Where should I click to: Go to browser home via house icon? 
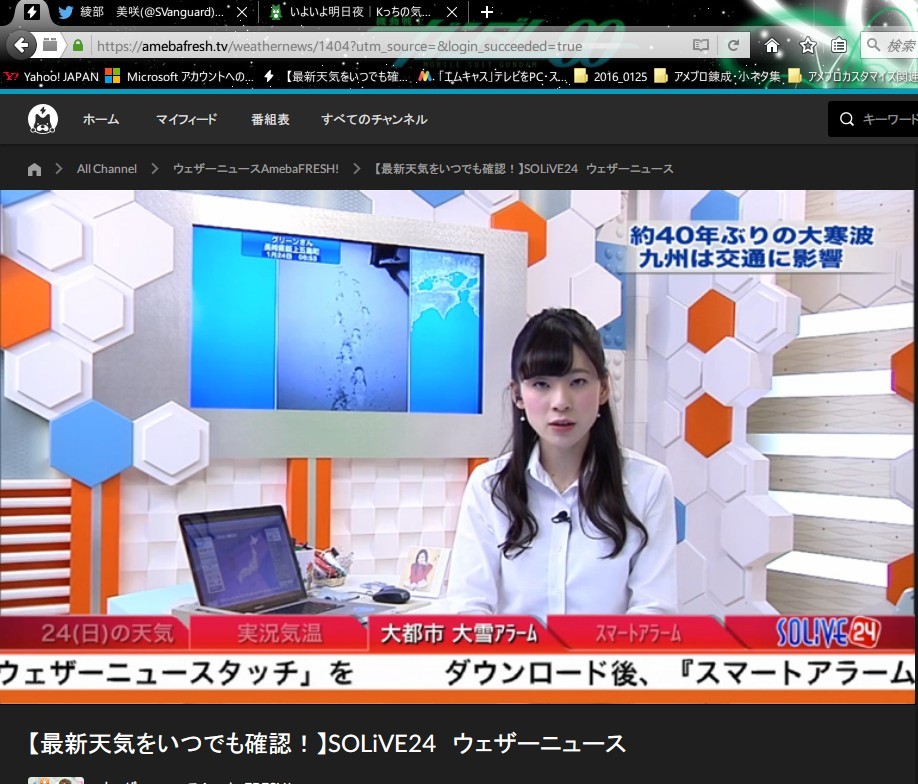pos(772,46)
